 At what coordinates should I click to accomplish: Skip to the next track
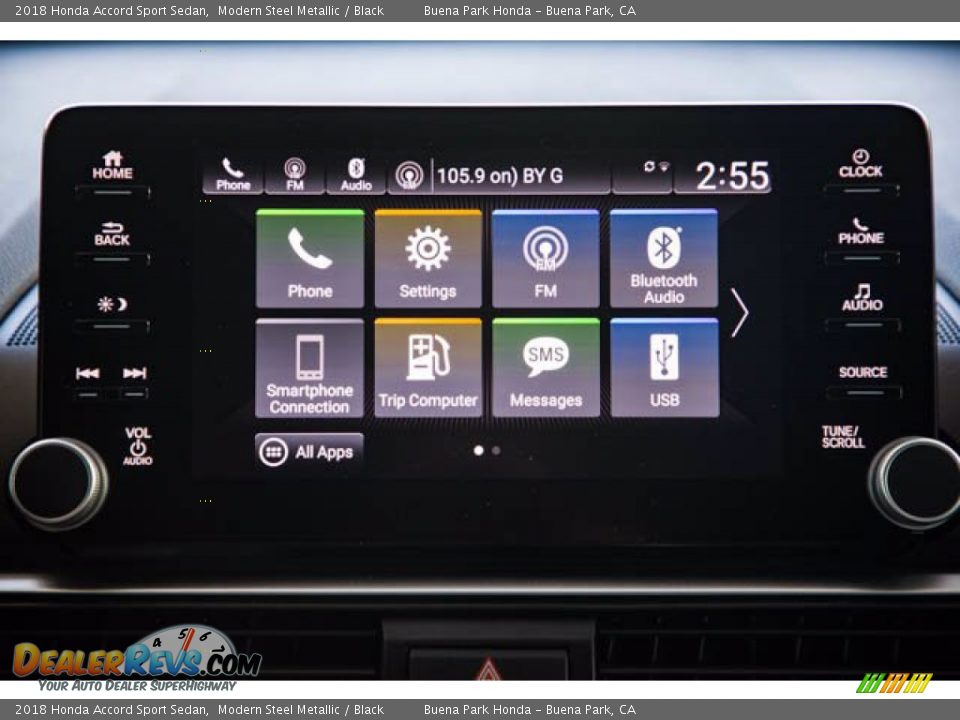click(x=135, y=374)
